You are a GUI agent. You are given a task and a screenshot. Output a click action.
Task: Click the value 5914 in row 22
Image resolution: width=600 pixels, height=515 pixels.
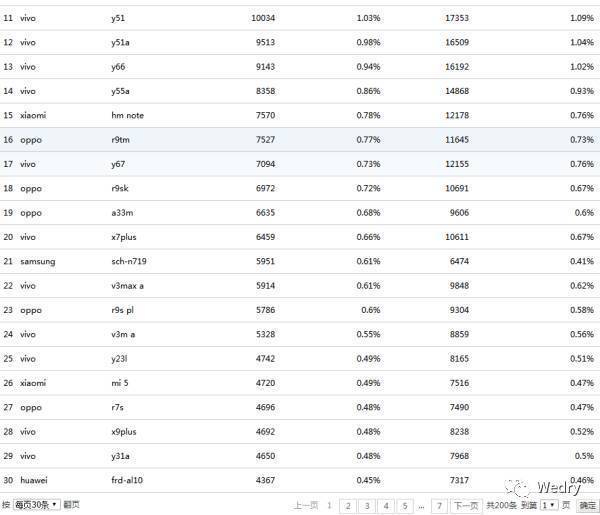click(x=265, y=286)
